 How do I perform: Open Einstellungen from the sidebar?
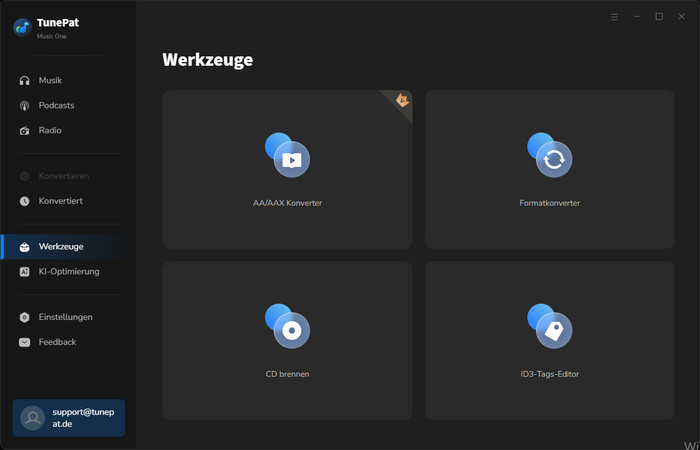(x=66, y=317)
